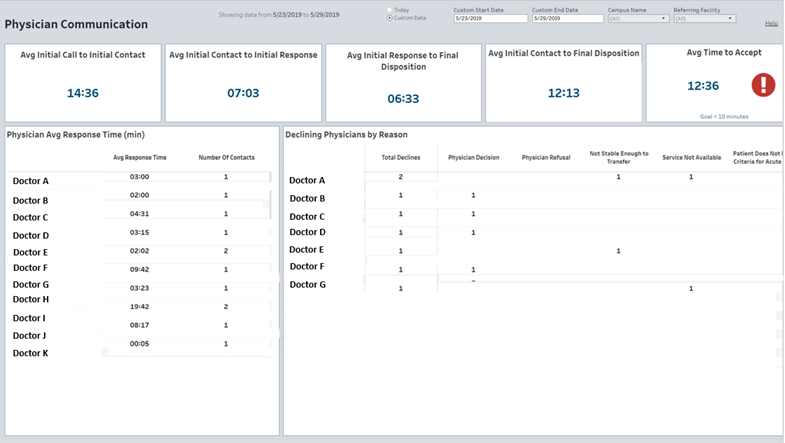This screenshot has height=443, width=785.
Task: Click the red alert exclamation icon
Action: click(763, 85)
